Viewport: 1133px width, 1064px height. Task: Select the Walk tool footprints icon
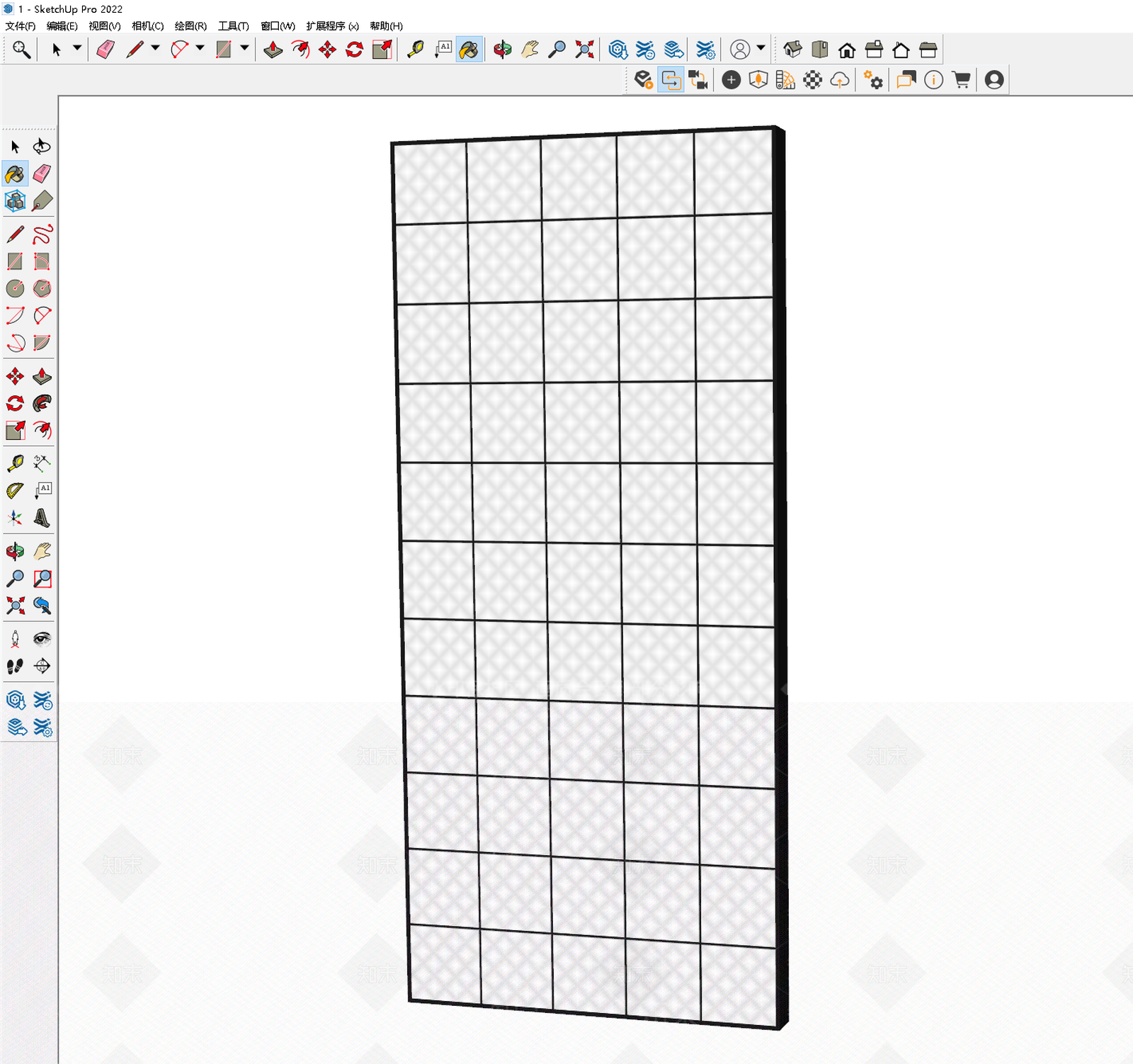click(x=15, y=666)
